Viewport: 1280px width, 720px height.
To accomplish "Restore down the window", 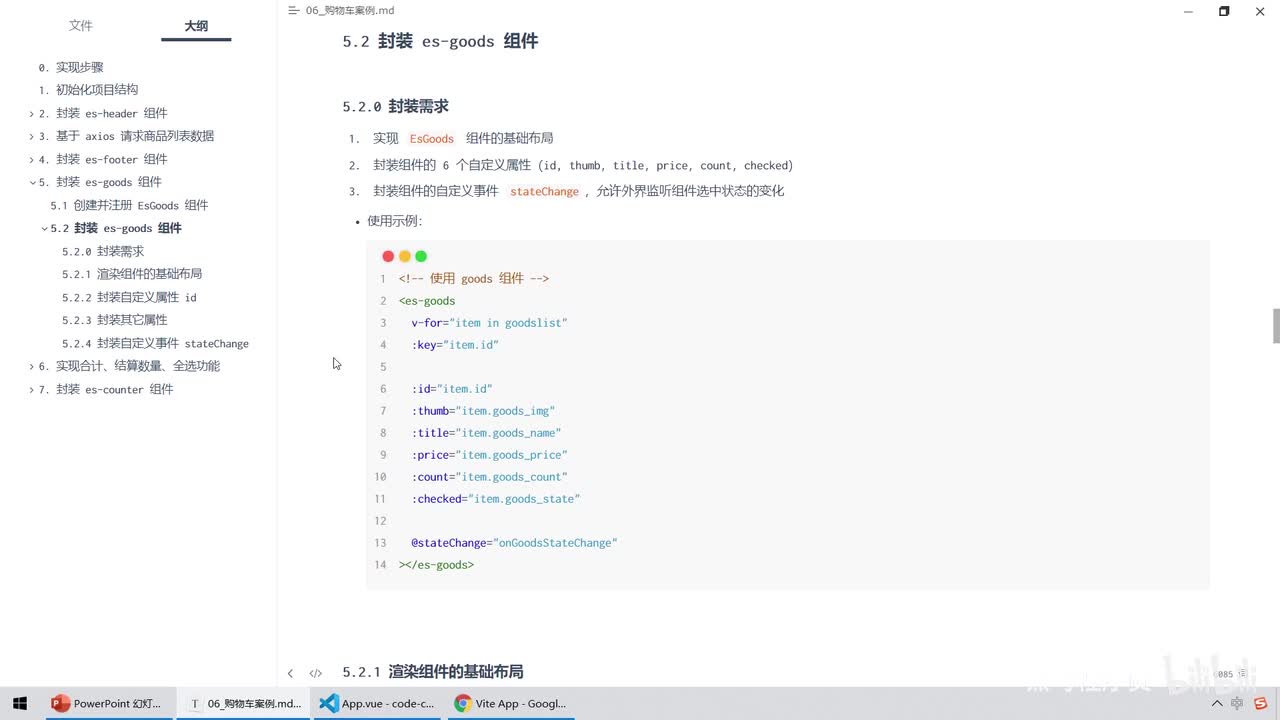I will pyautogui.click(x=1224, y=11).
